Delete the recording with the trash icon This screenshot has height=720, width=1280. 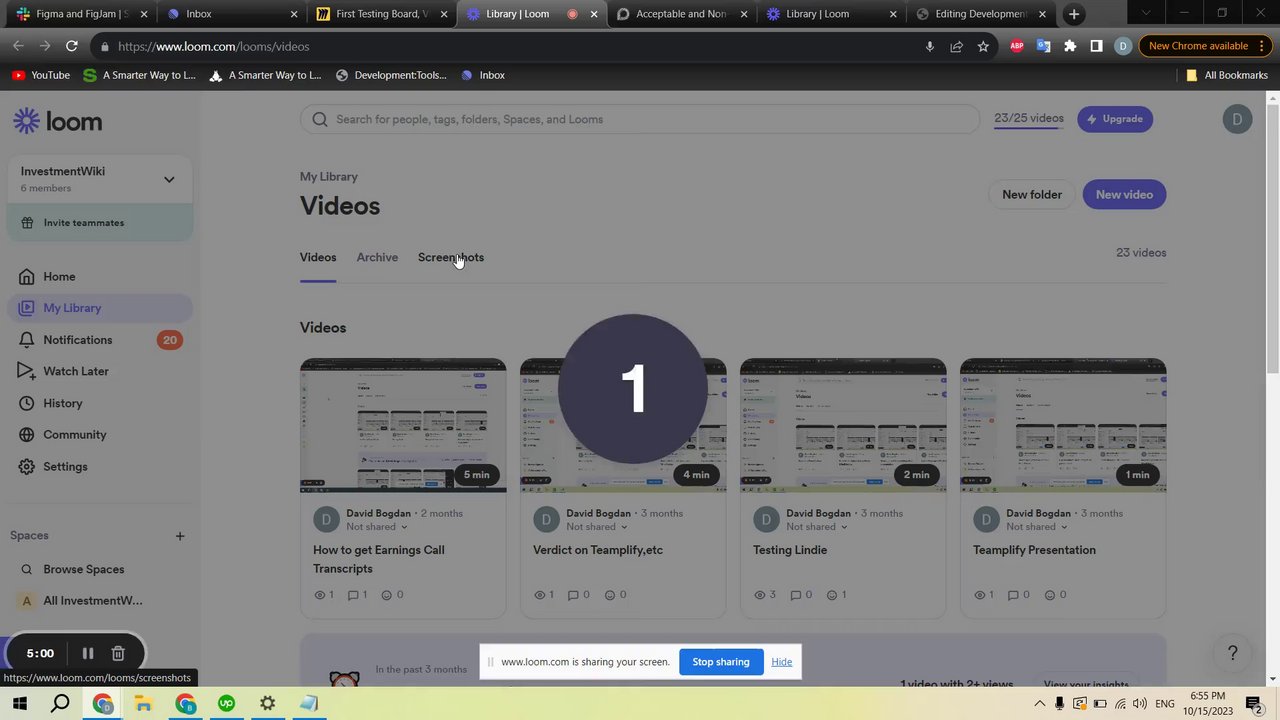click(118, 653)
